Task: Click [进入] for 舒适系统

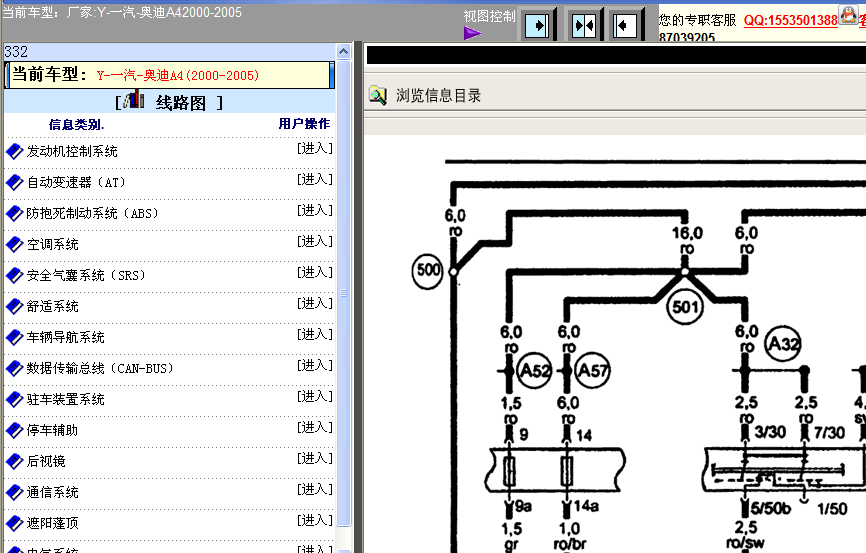Action: click(x=315, y=303)
